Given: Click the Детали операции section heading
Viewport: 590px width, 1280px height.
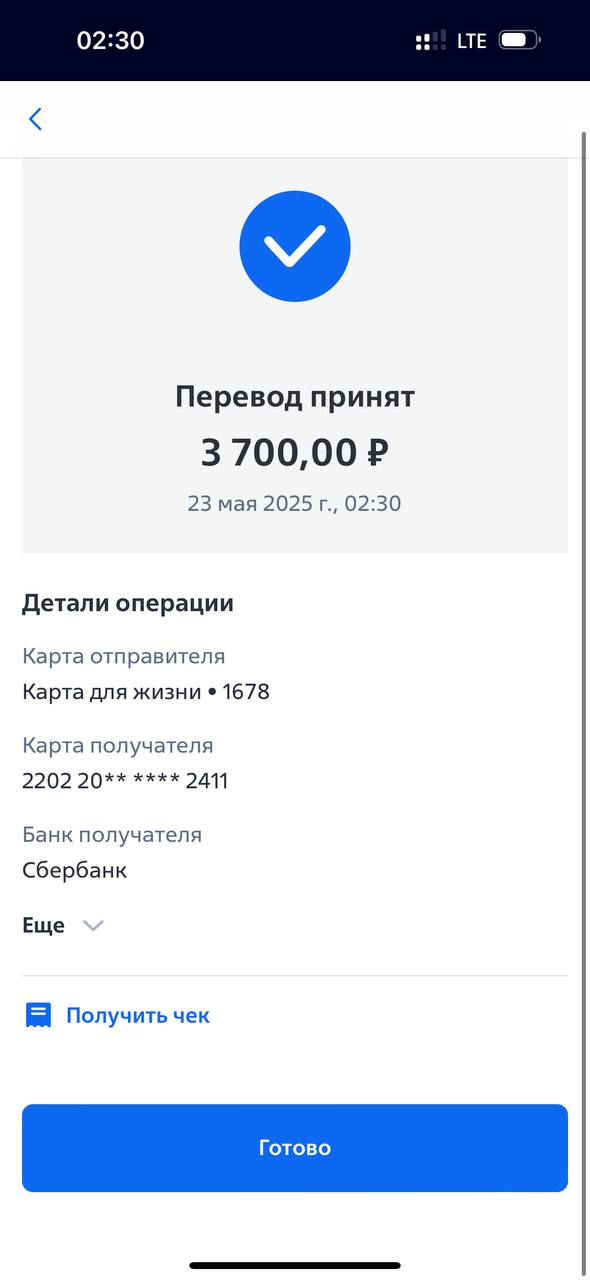Looking at the screenshot, I should [x=128, y=604].
